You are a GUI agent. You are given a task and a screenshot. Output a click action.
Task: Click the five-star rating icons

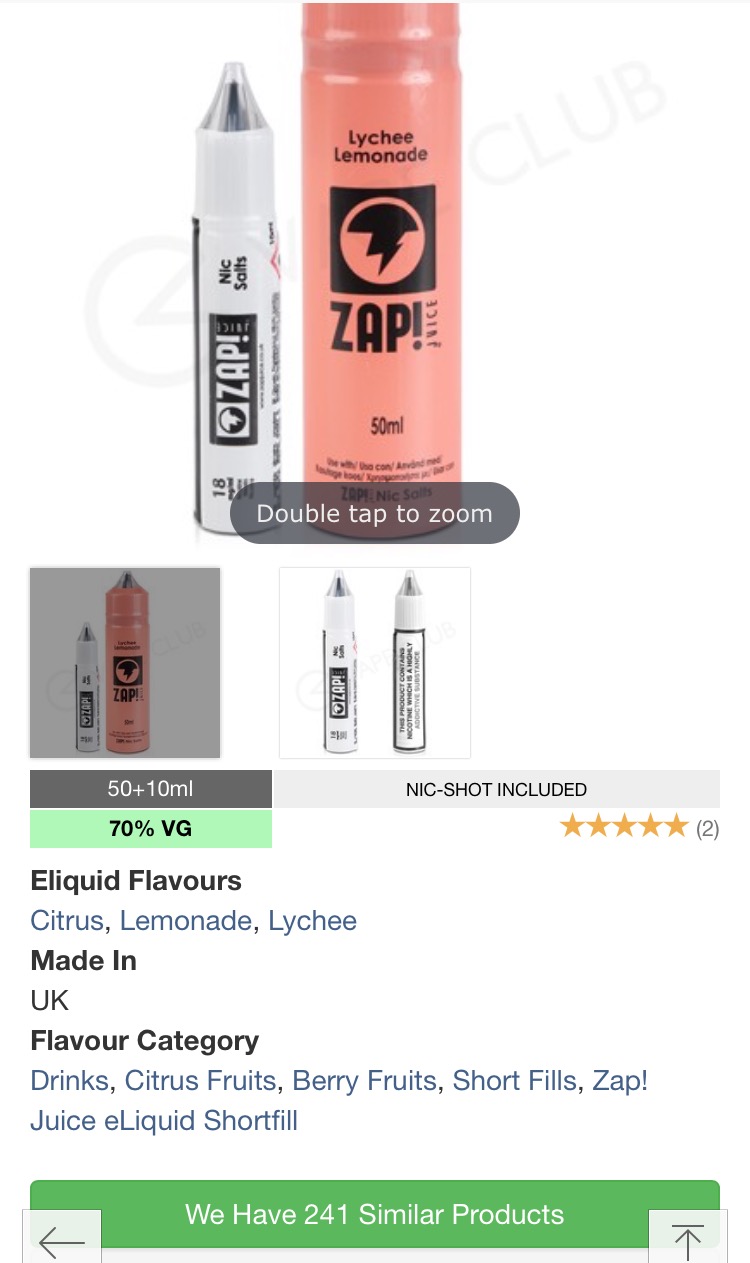point(624,826)
